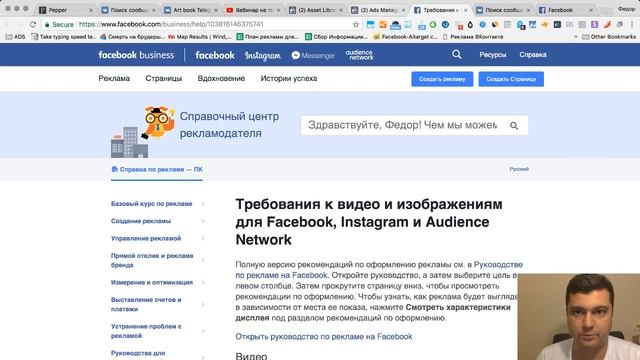The height and width of the screenshot is (360, 640).
Task: Click the Создать Страницу button
Action: [x=511, y=79]
